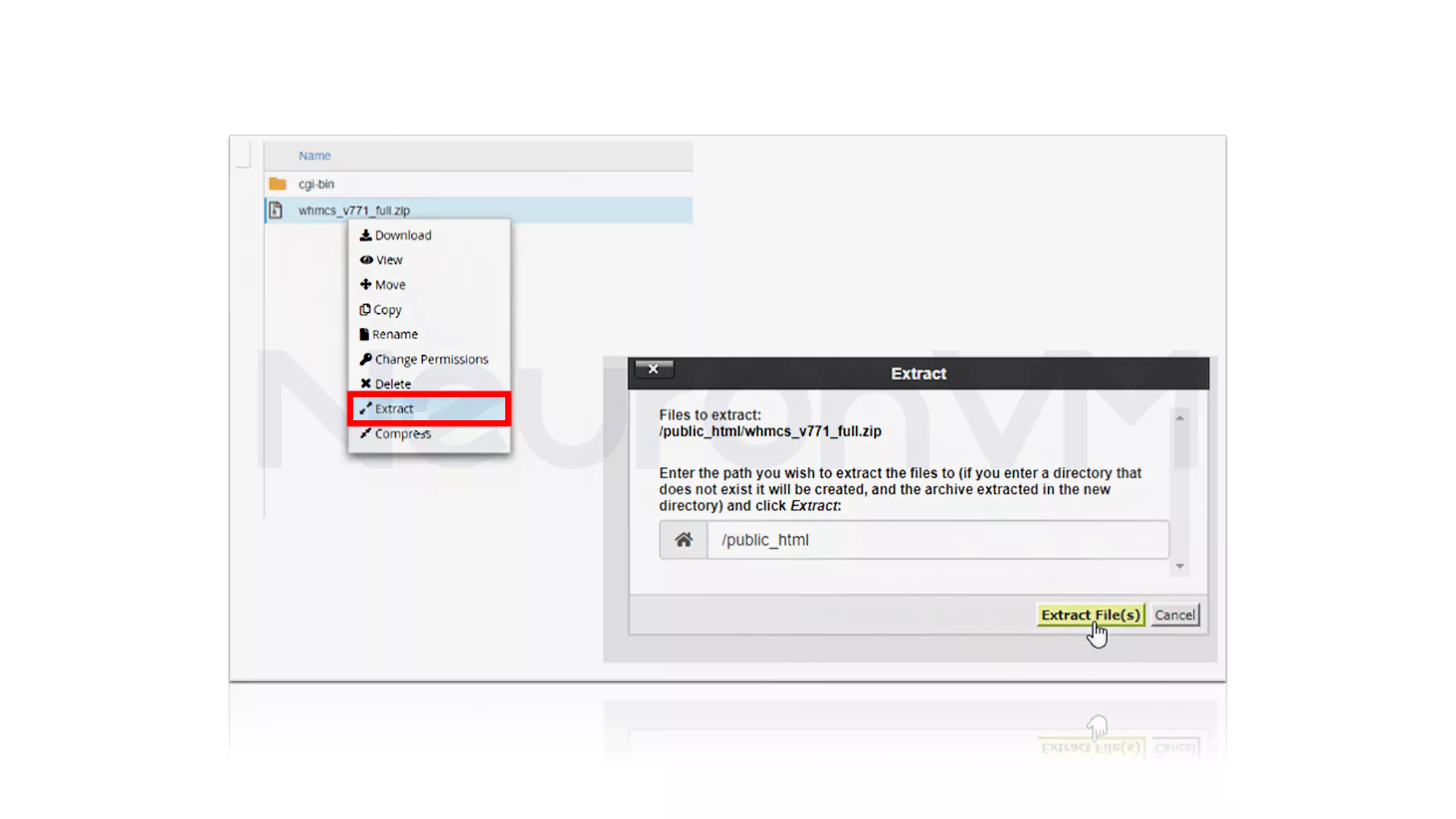1456x819 pixels.
Task: Click the Move arrows icon
Action: pos(366,284)
